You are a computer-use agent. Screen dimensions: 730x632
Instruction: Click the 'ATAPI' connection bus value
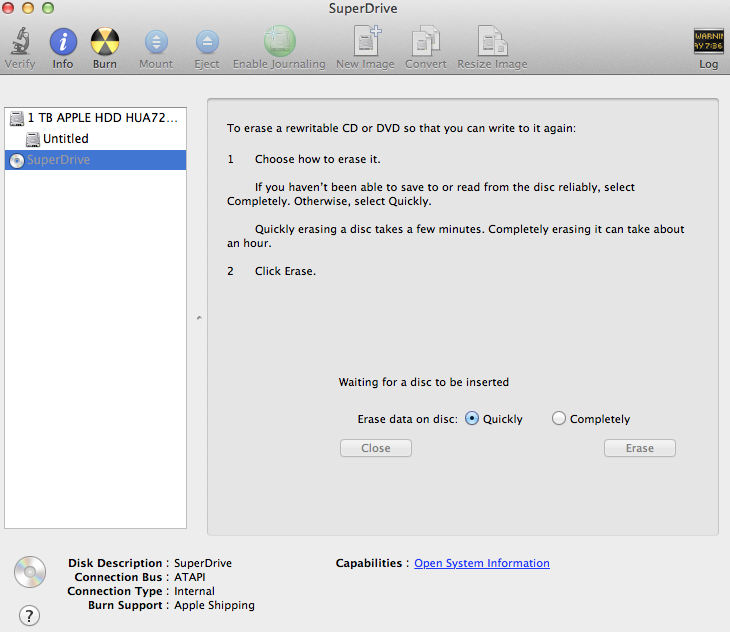[x=189, y=577]
